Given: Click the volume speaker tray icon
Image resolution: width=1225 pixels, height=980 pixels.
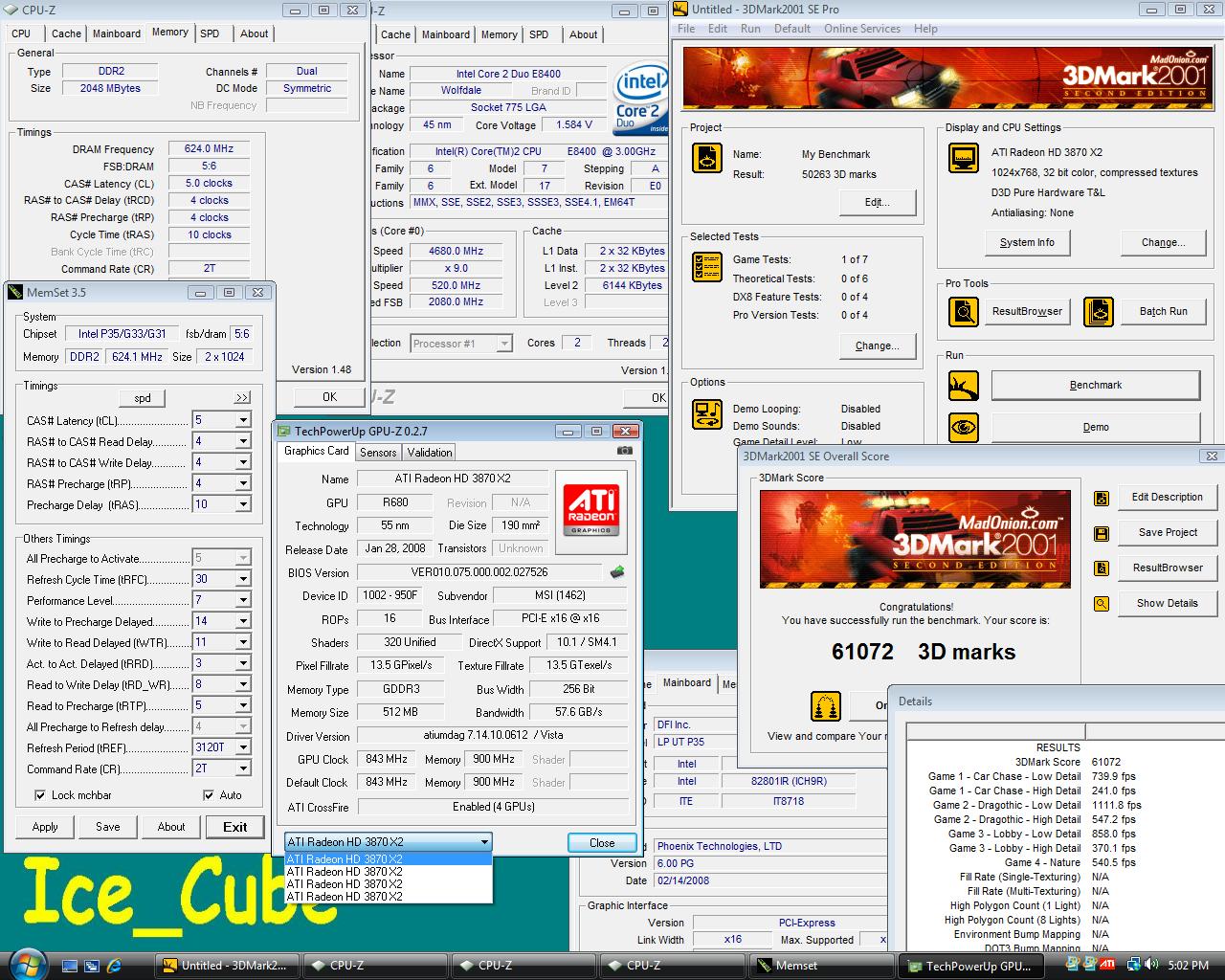Looking at the screenshot, I should pos(1151,965).
